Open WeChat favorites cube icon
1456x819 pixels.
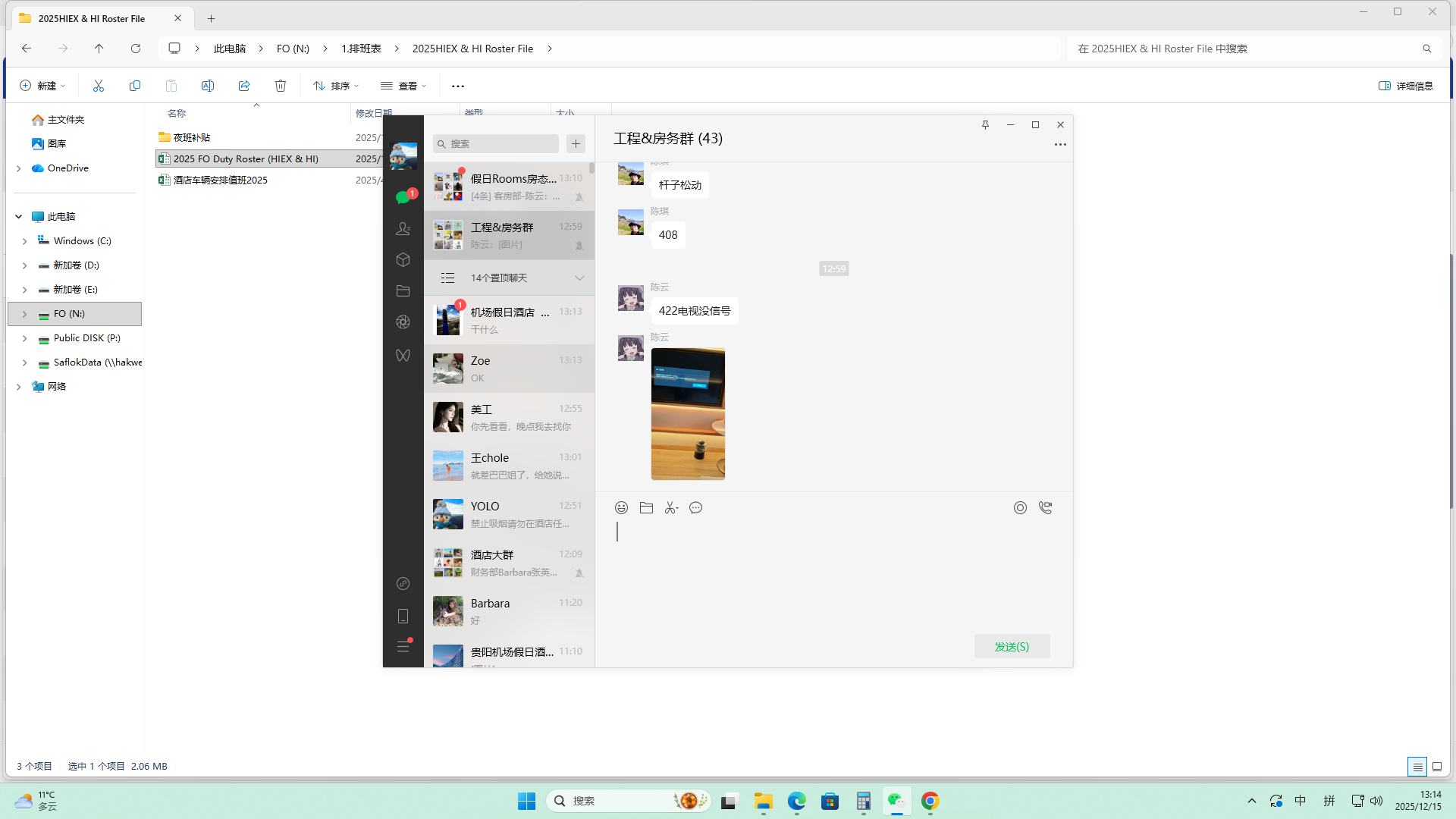click(403, 260)
